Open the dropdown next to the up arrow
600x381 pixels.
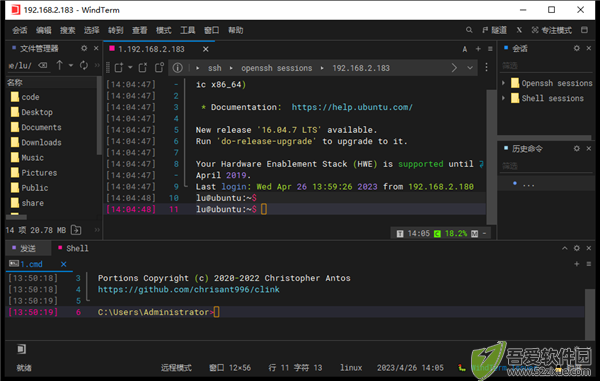[71, 65]
